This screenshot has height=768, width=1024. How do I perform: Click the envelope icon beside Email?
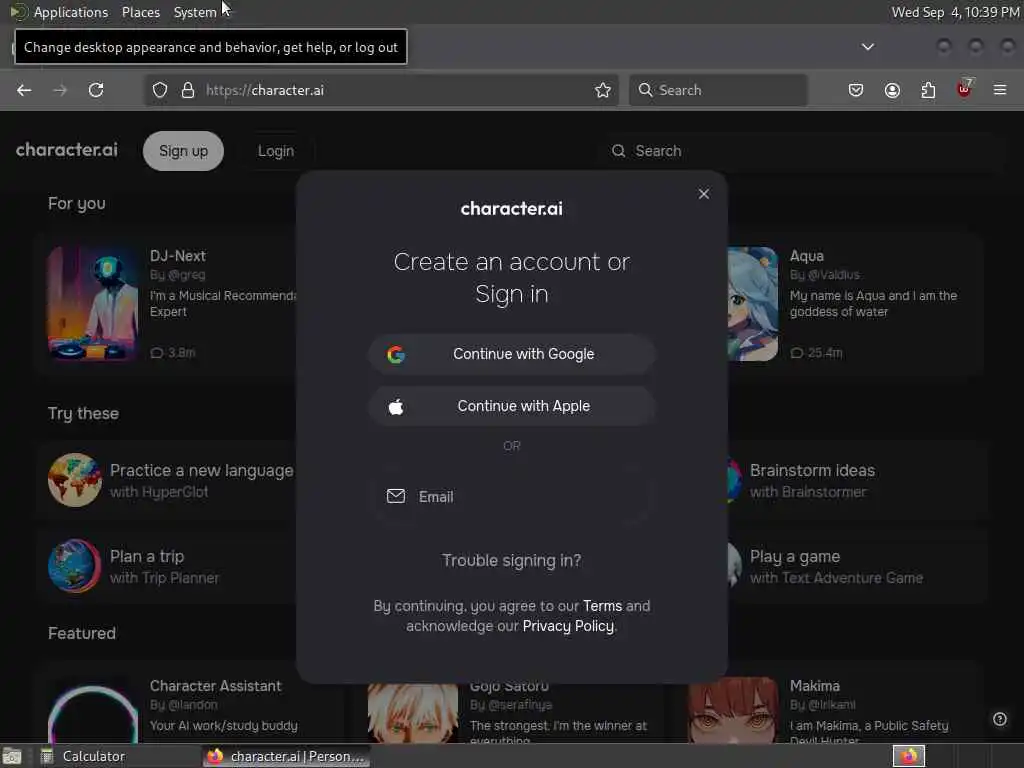point(396,496)
